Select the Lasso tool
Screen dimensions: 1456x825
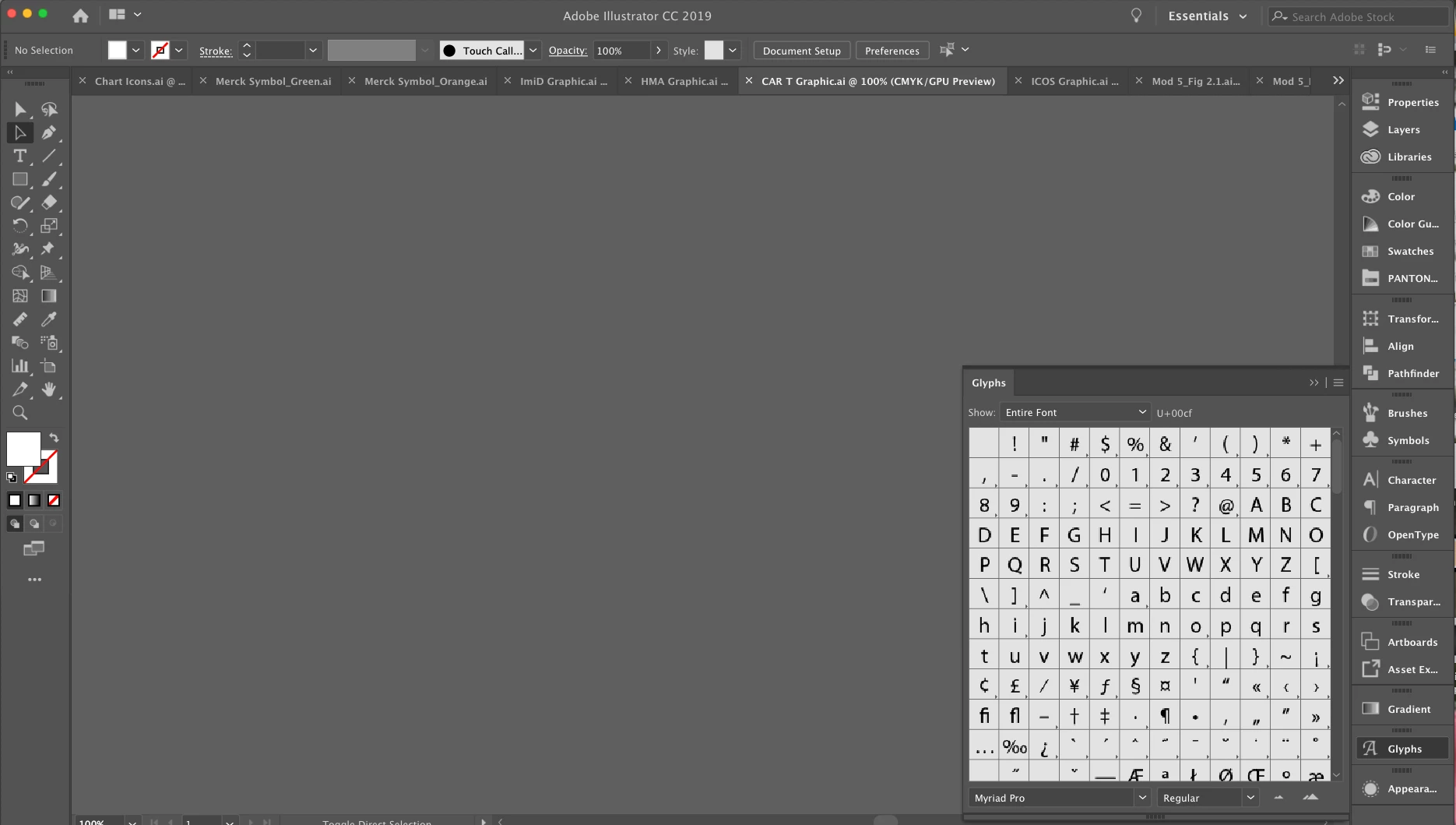(x=49, y=109)
